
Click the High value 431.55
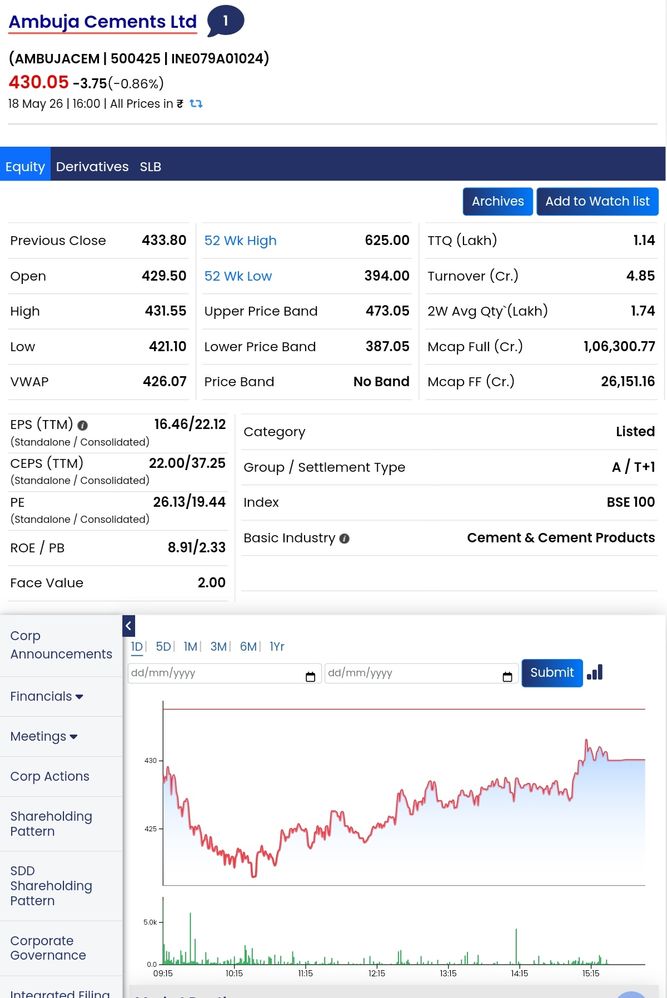point(165,311)
